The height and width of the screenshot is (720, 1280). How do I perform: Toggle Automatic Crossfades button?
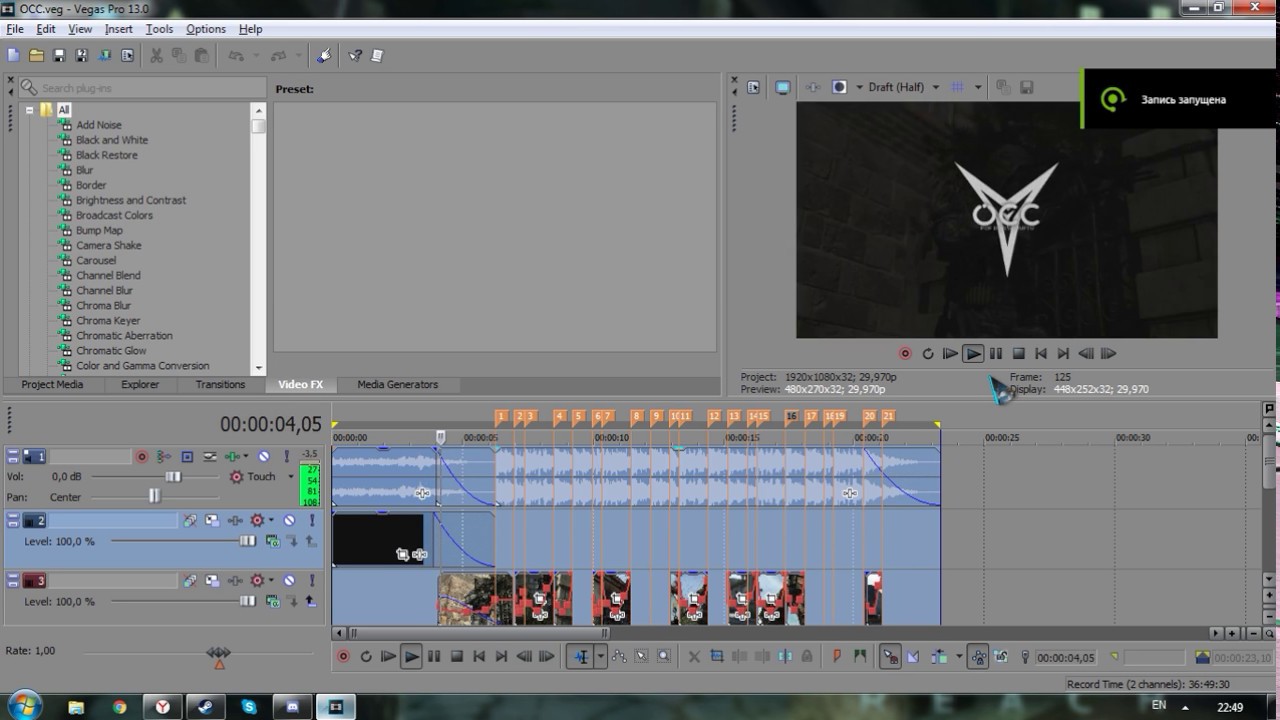pyautogui.click(x=913, y=657)
